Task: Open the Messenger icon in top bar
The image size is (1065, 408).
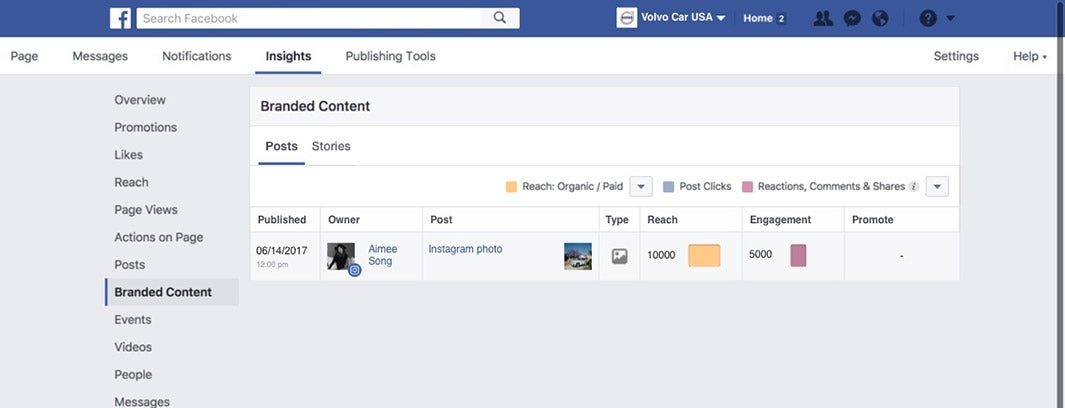Action: point(852,18)
